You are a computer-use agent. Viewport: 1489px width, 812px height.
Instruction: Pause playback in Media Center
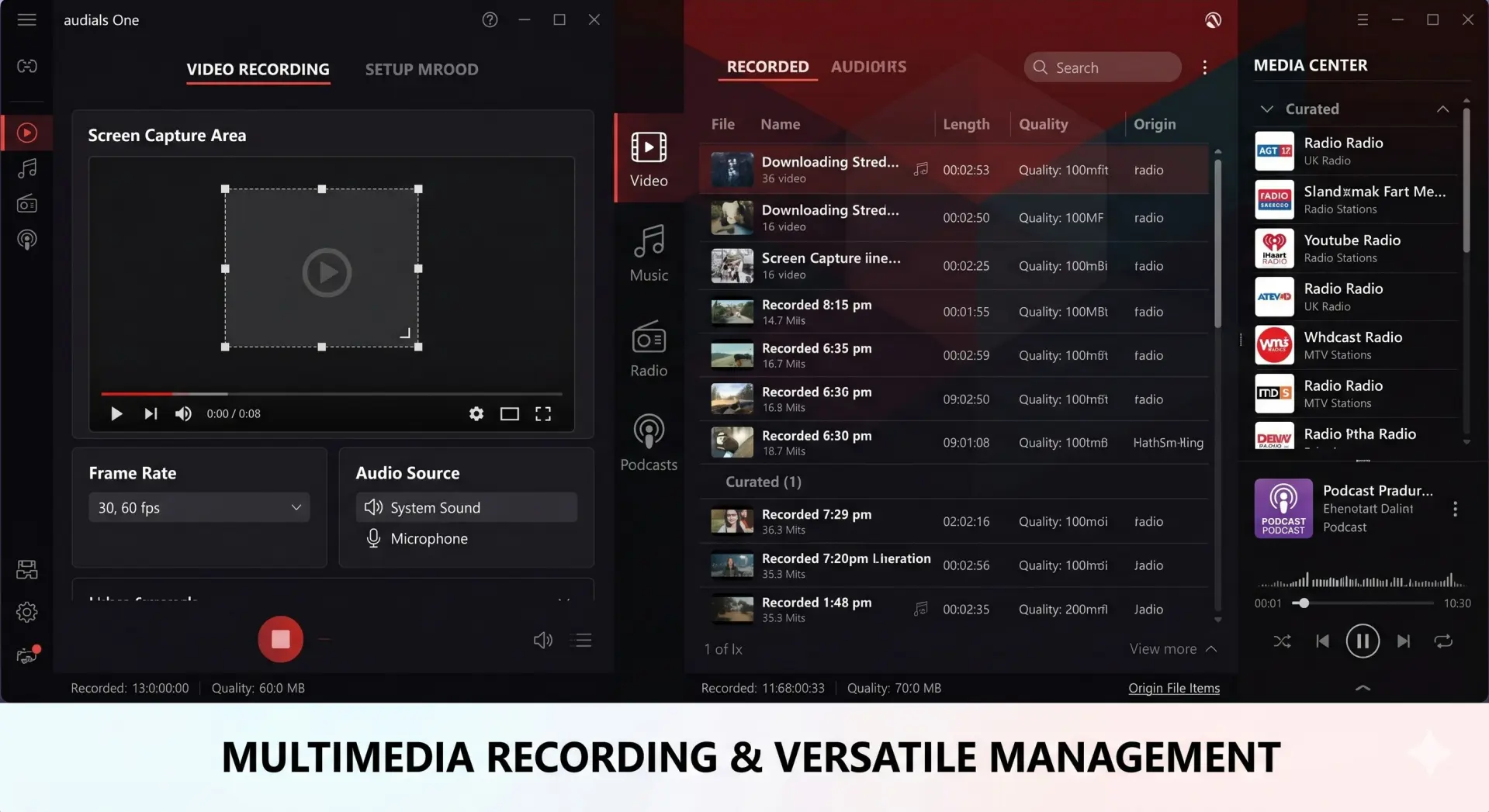click(x=1363, y=641)
